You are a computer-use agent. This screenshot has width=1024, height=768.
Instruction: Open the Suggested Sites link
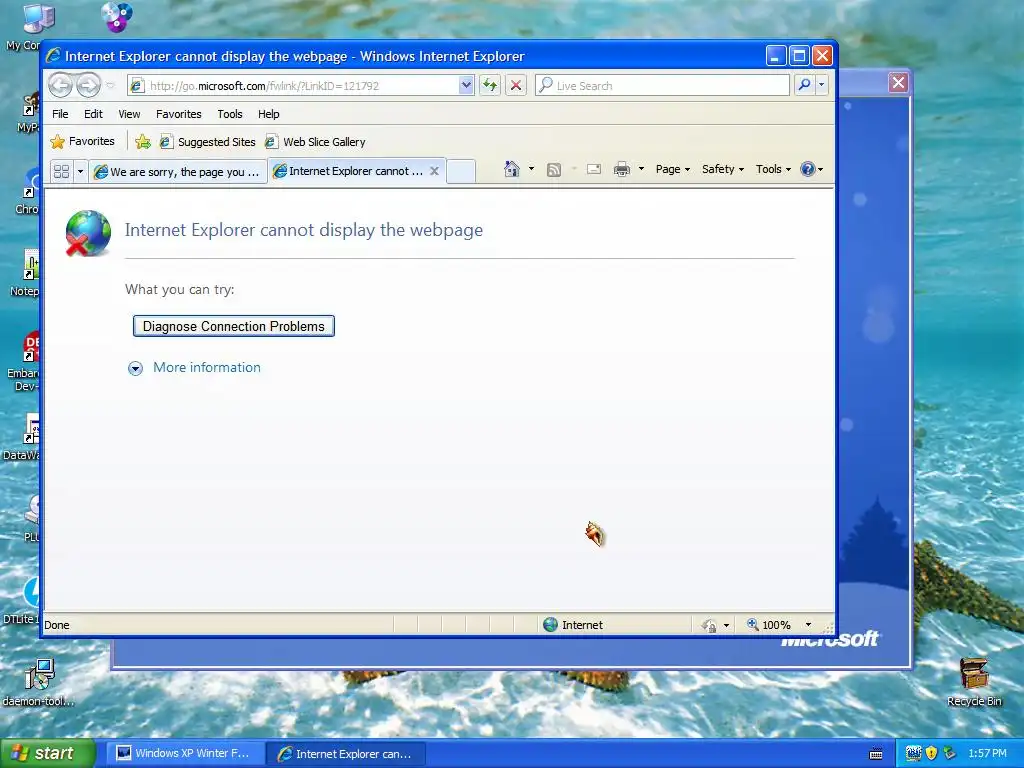[x=208, y=142]
